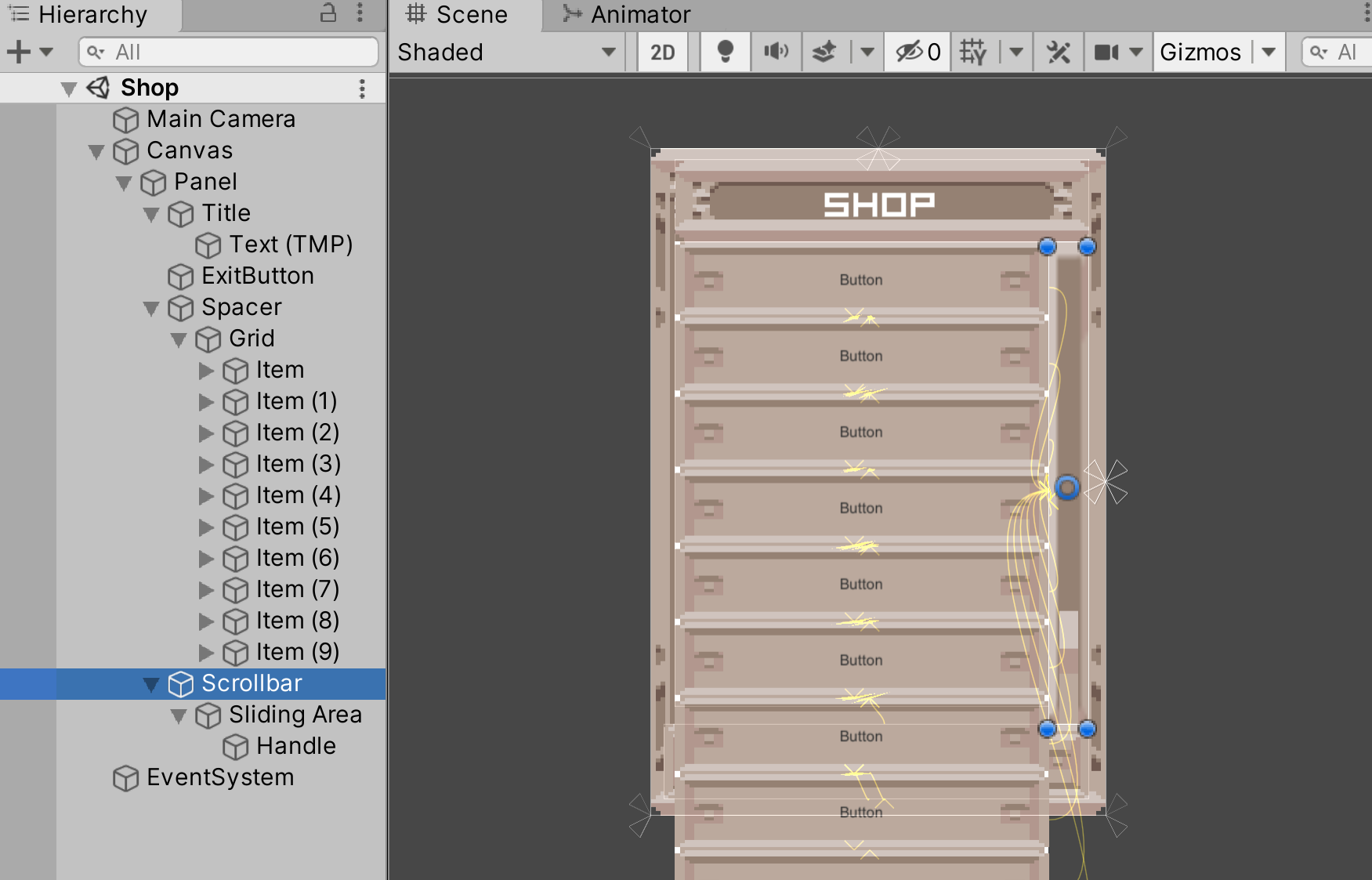Select the Scene tab

click(x=458, y=14)
